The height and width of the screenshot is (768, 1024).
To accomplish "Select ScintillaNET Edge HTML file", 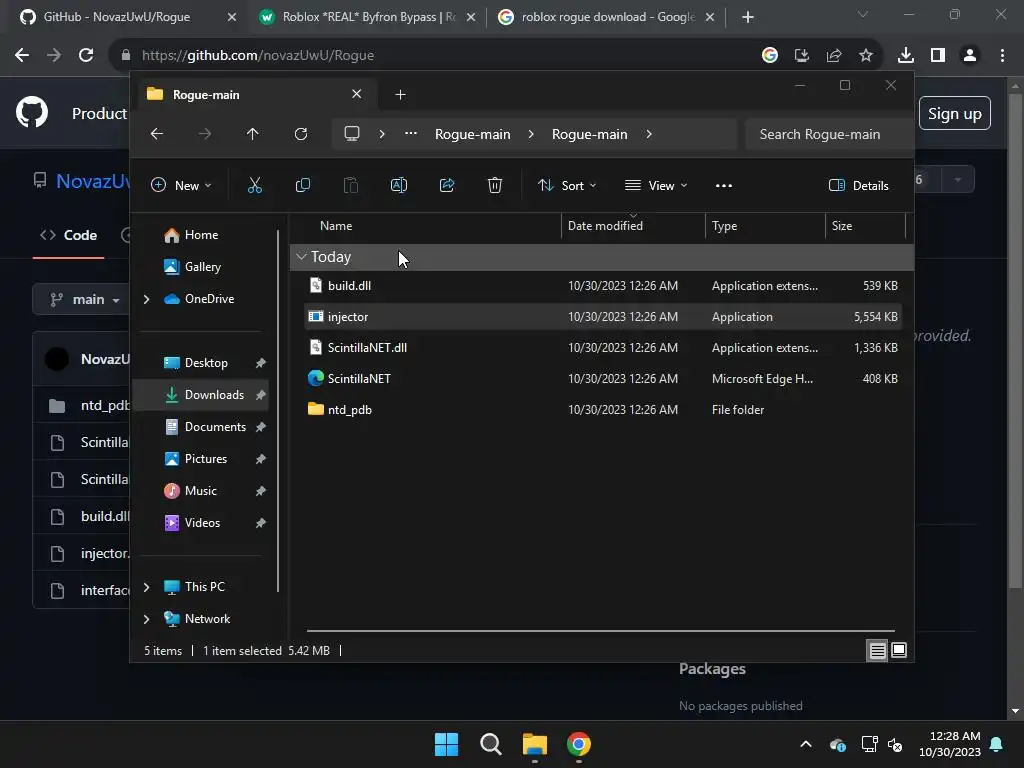I will click(603, 379).
